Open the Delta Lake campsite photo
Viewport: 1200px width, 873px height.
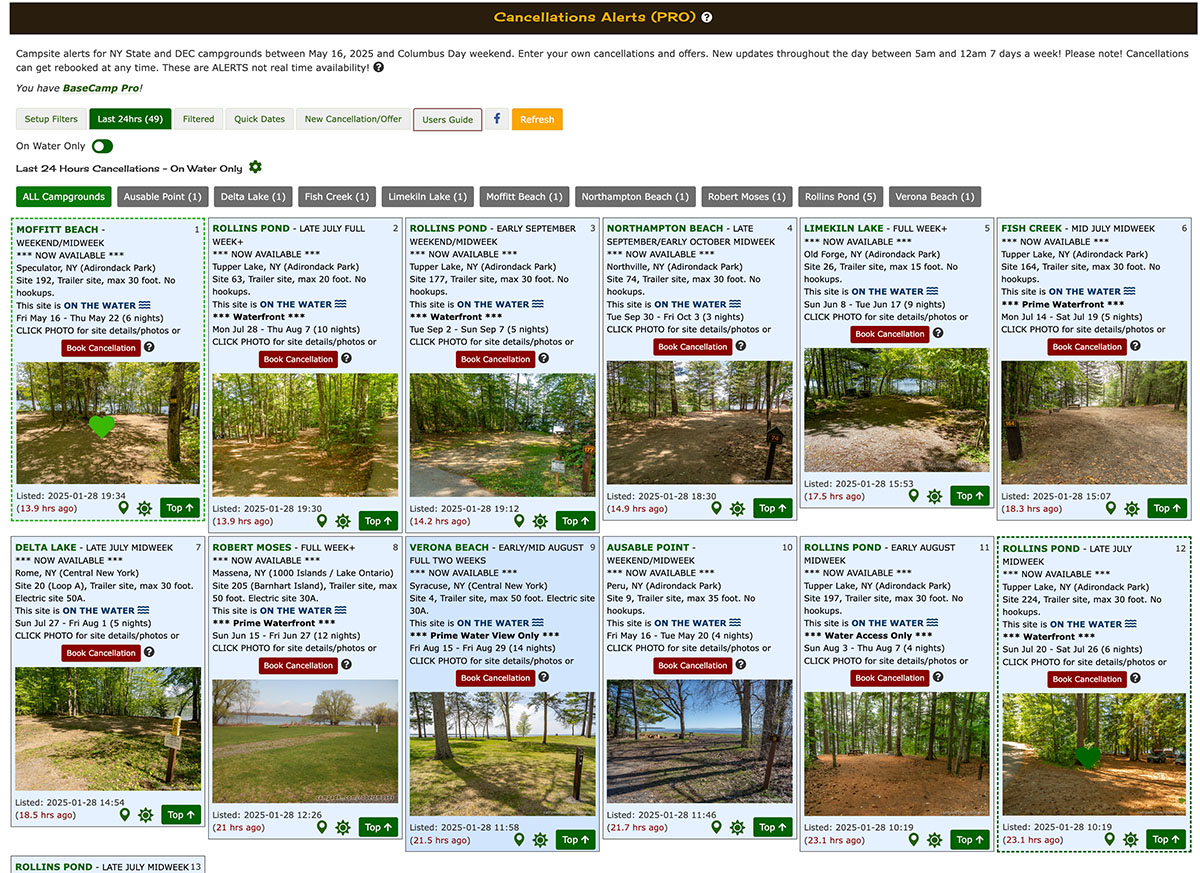[108, 729]
